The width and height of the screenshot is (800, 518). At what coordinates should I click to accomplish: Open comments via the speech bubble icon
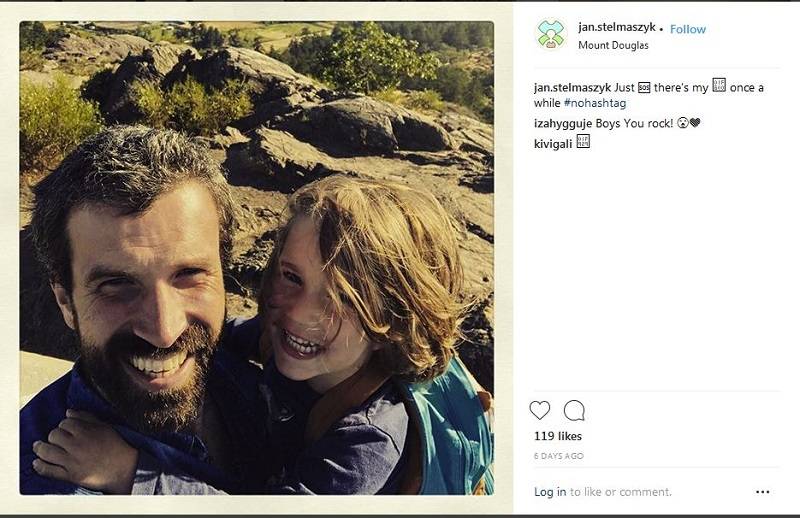(x=574, y=410)
